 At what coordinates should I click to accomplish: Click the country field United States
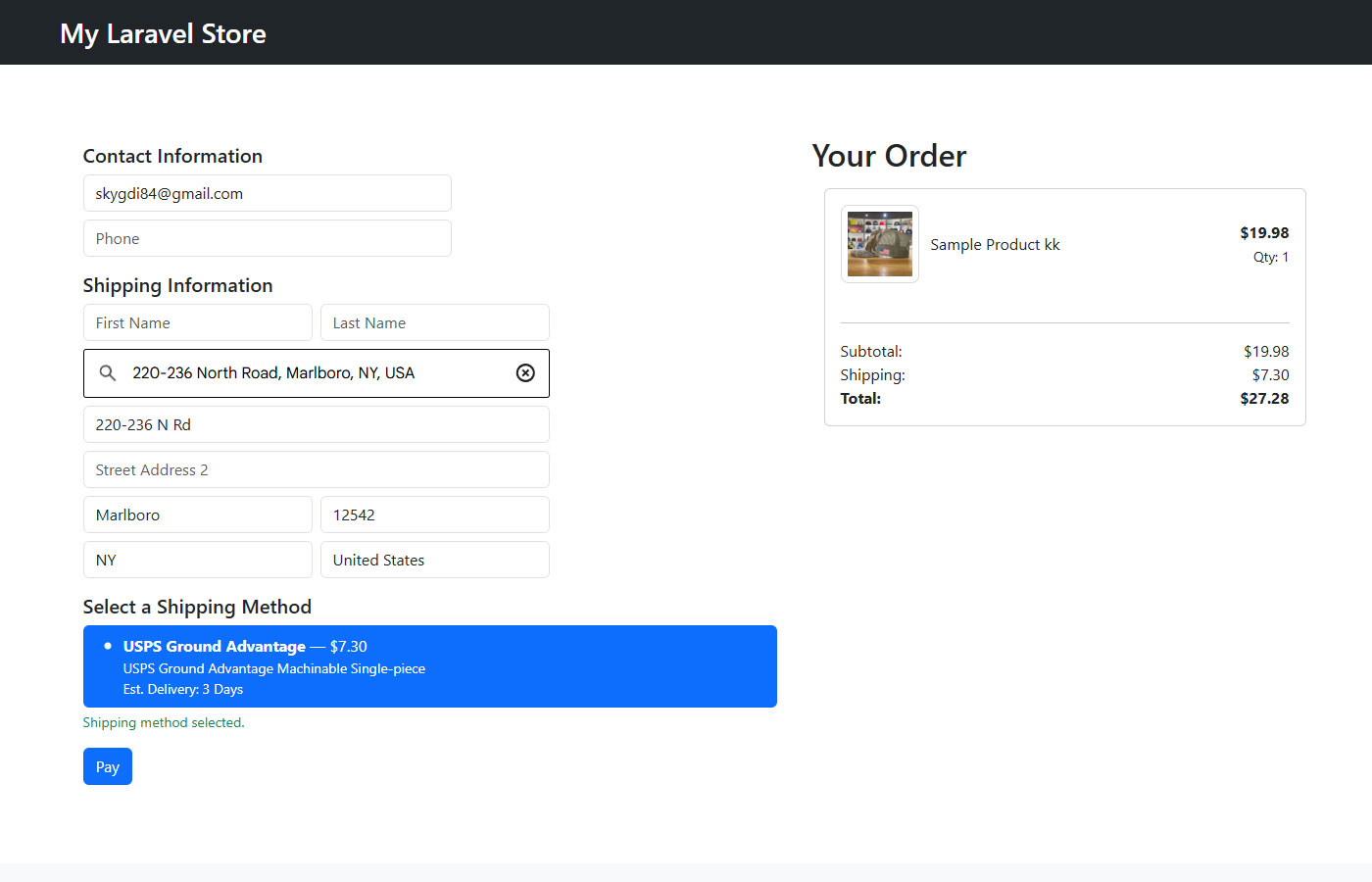pyautogui.click(x=434, y=561)
